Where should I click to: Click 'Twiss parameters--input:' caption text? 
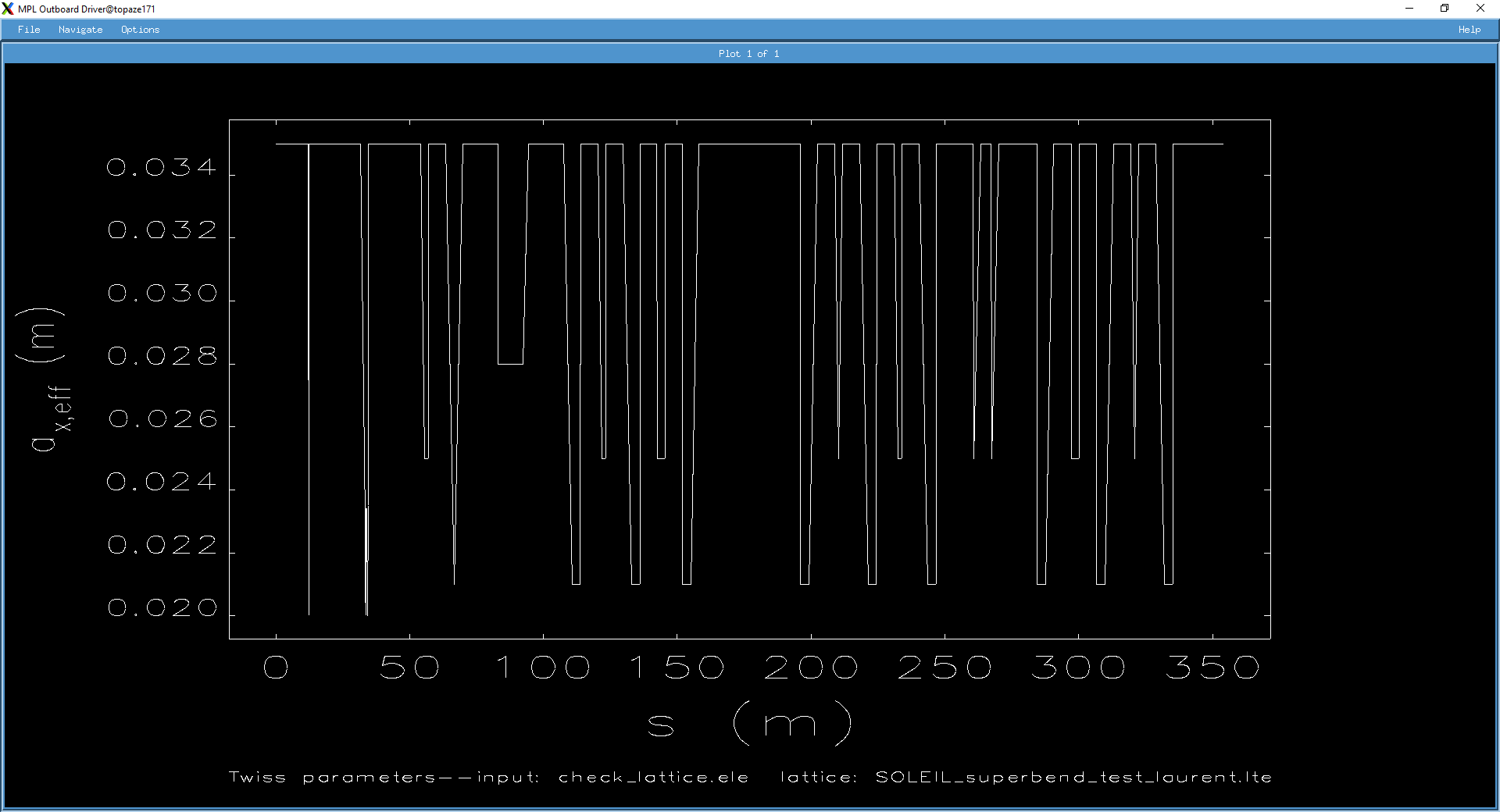(384, 778)
